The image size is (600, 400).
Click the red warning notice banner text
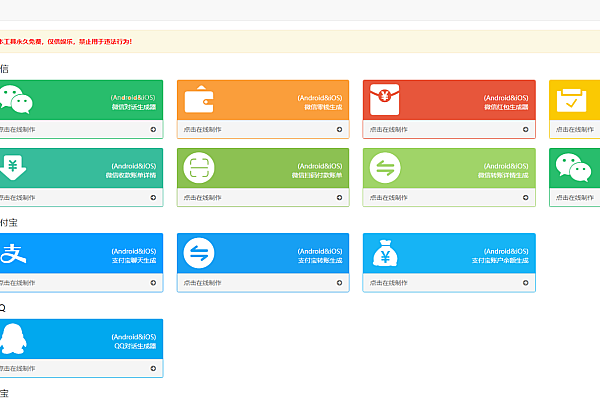(x=66, y=42)
